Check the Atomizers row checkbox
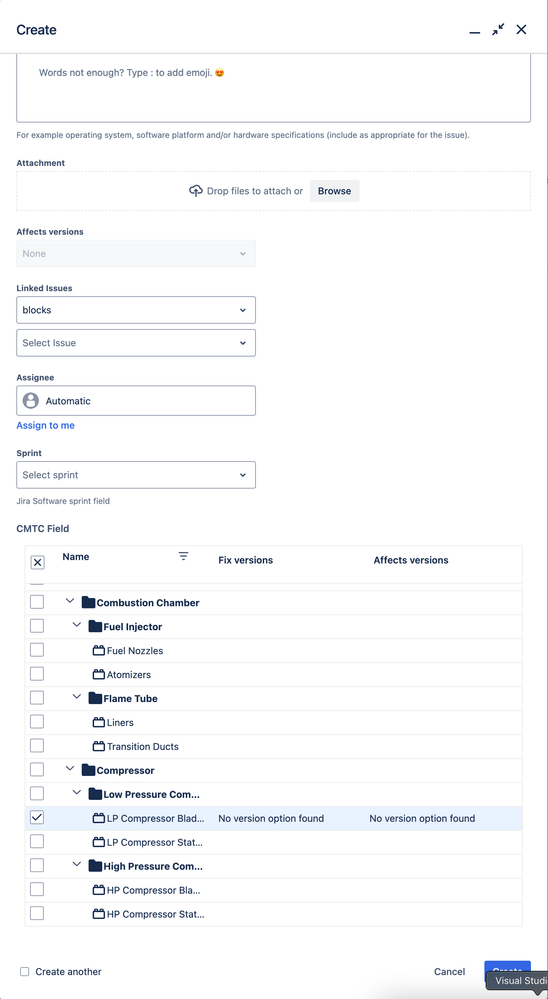This screenshot has width=548, height=999. [37, 673]
